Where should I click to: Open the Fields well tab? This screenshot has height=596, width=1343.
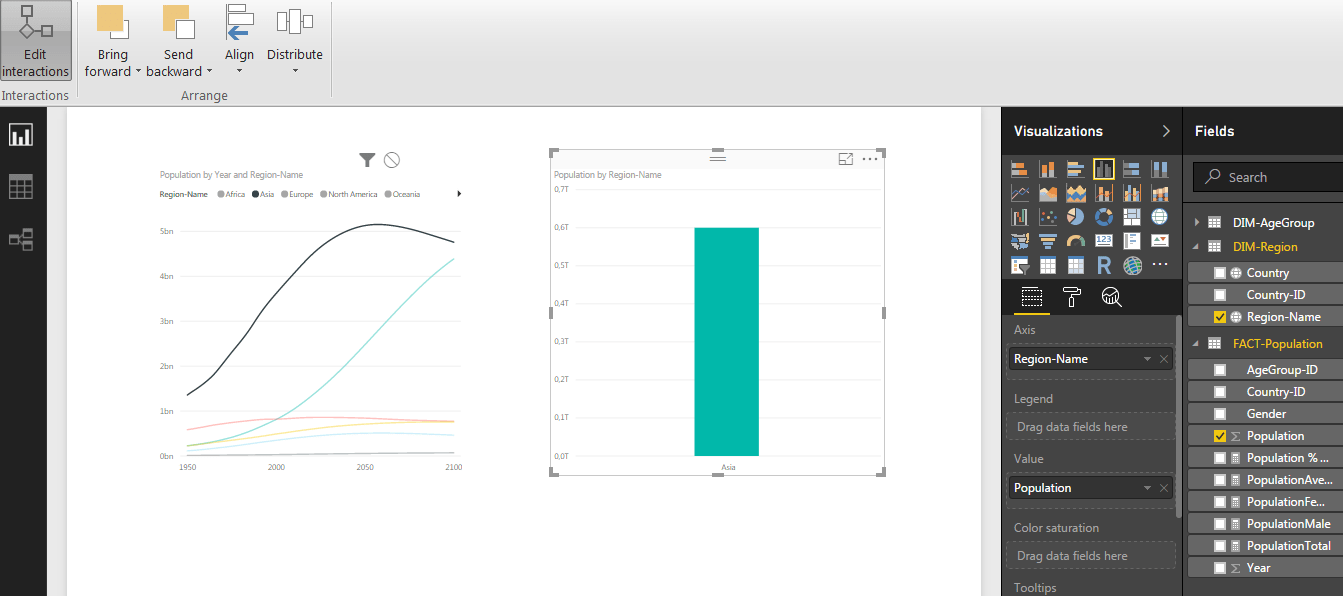pos(1032,296)
